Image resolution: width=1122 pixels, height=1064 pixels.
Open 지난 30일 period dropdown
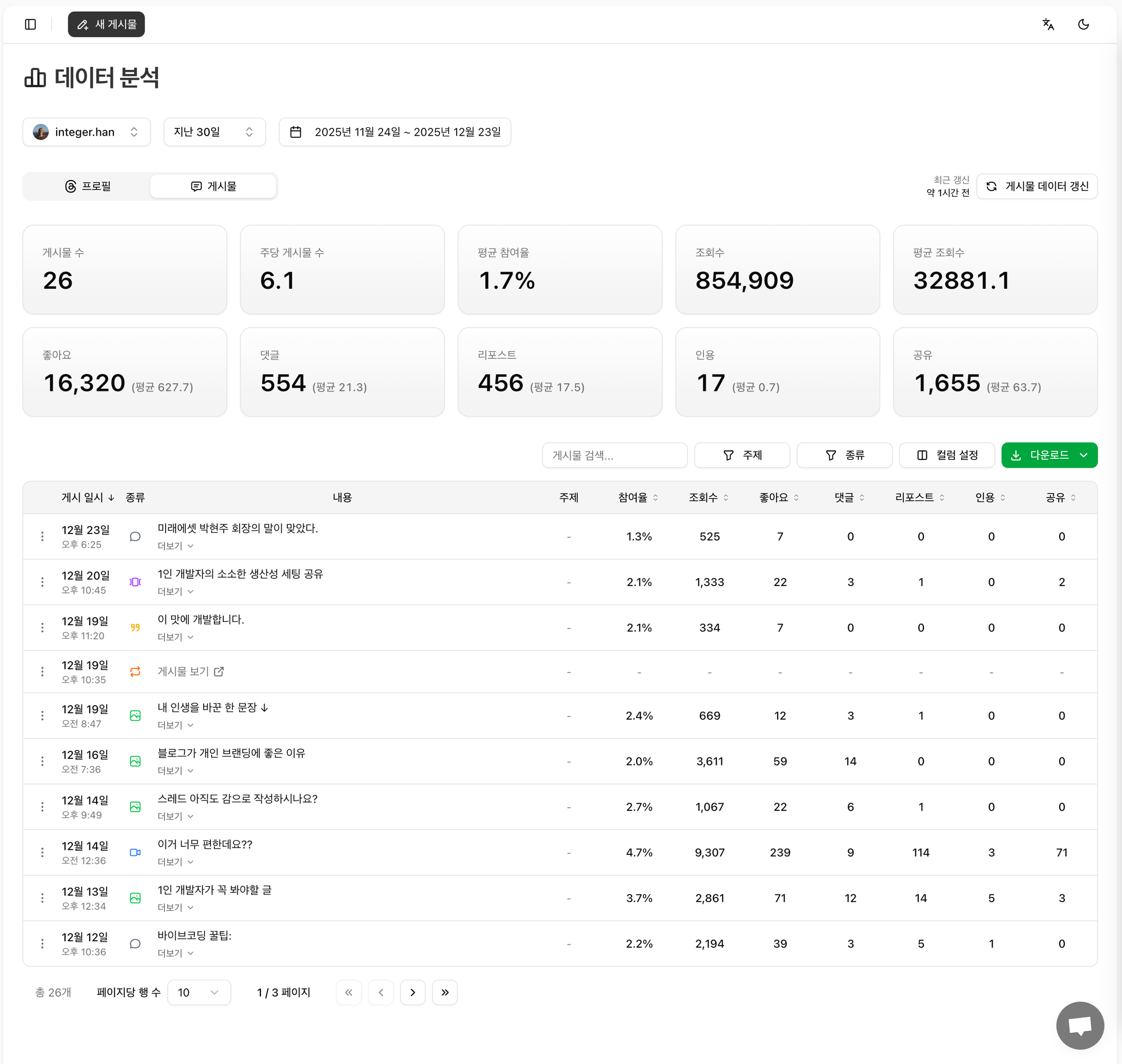214,132
